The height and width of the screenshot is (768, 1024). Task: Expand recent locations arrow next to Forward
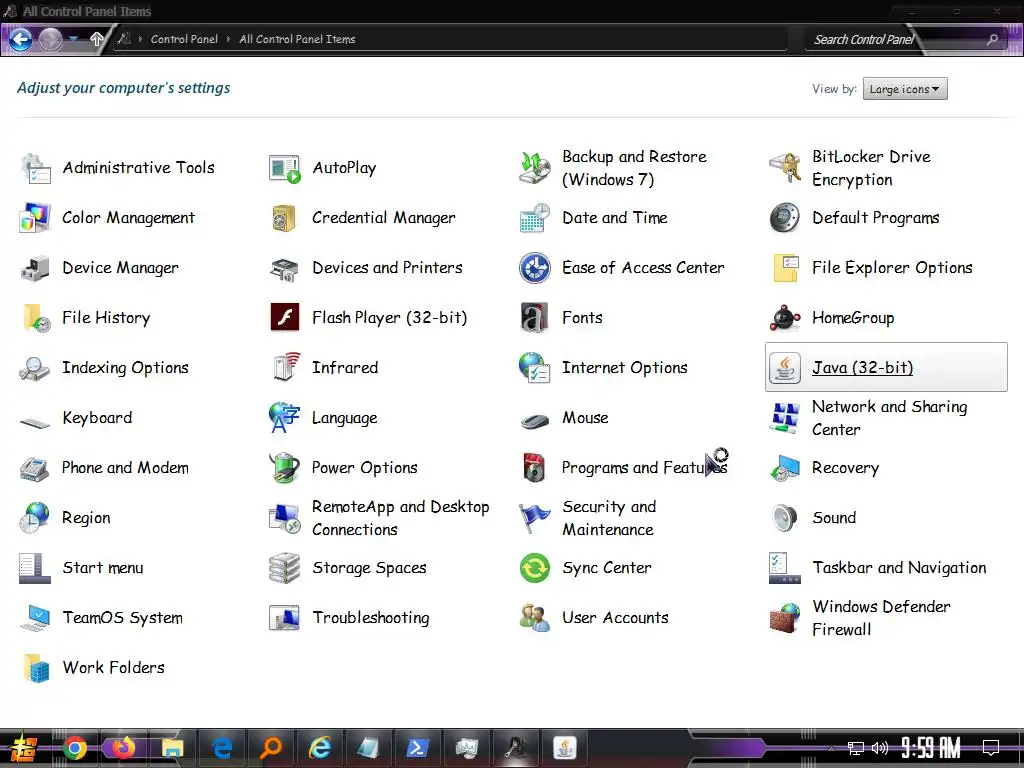(73, 39)
